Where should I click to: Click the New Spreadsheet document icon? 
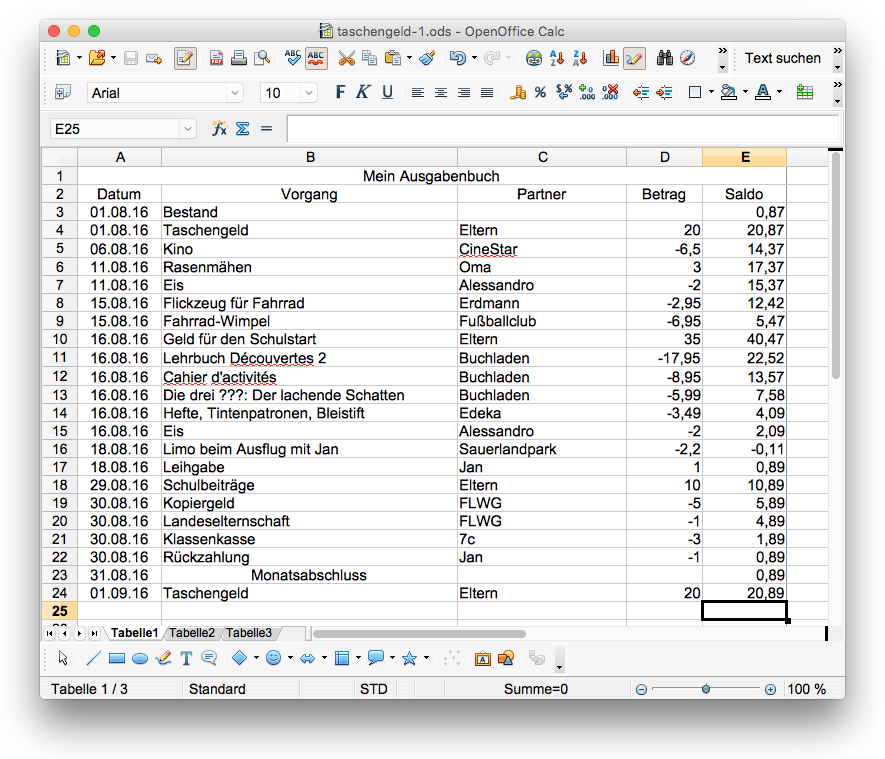point(63,58)
